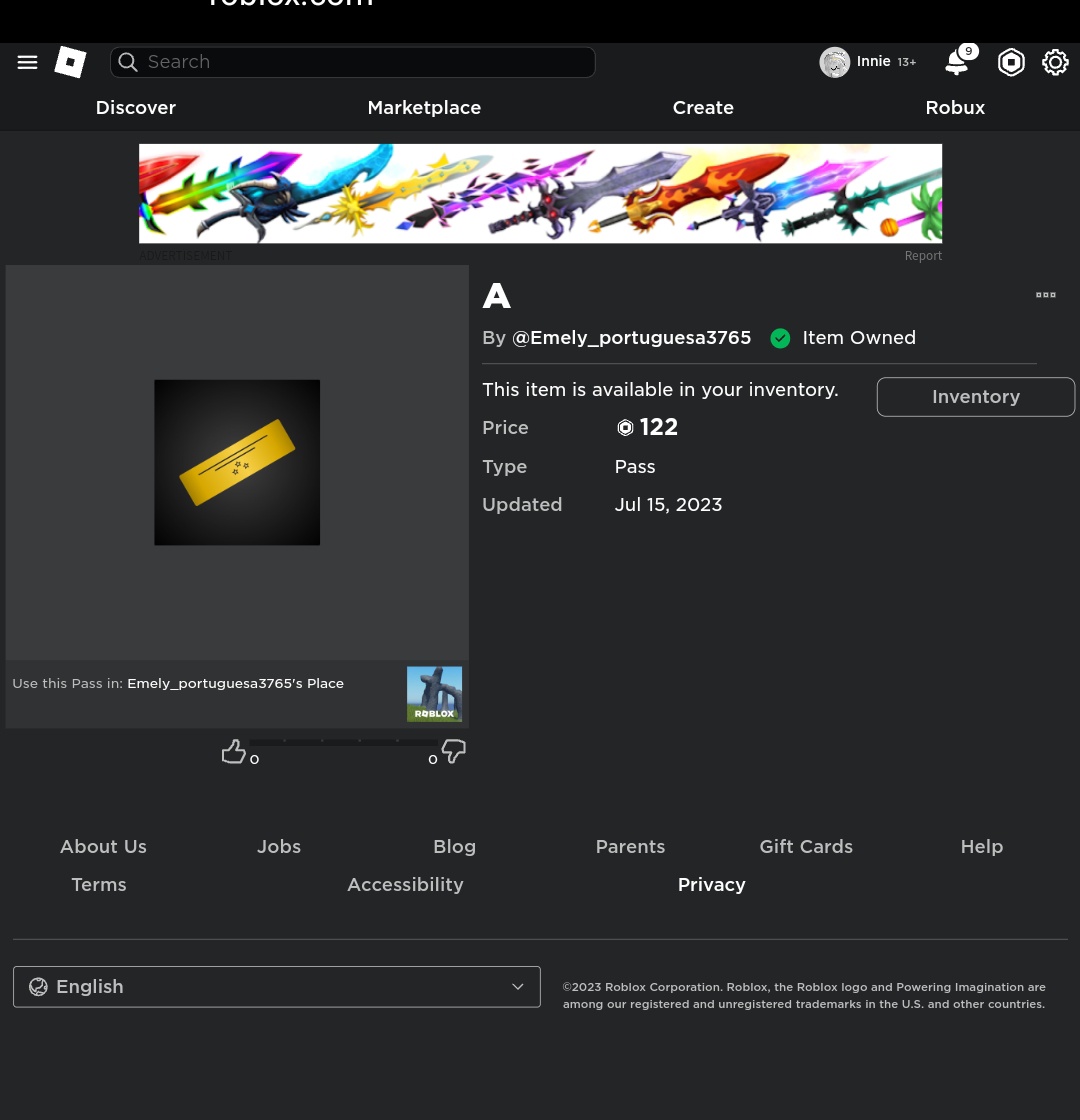Open the Parents footer link
Viewport: 1080px width, 1120px height.
coord(630,846)
